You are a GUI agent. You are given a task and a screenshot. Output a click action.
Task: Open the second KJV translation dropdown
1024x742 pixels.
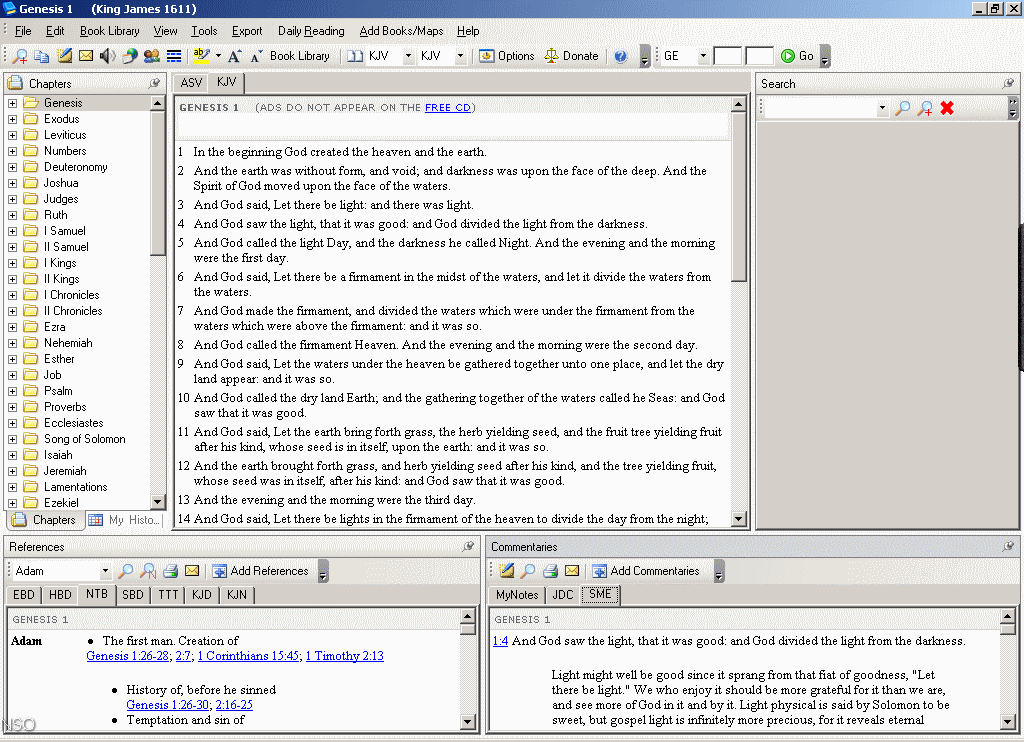[x=460, y=56]
